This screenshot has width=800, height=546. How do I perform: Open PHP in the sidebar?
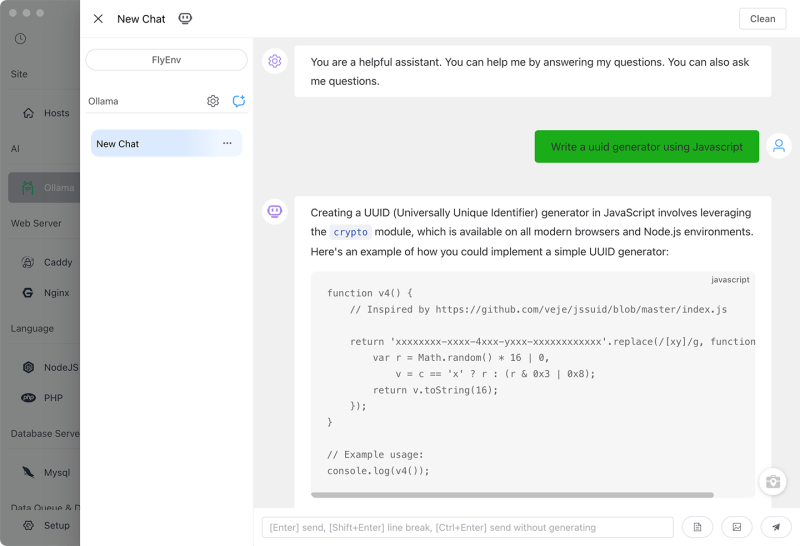pos(44,398)
